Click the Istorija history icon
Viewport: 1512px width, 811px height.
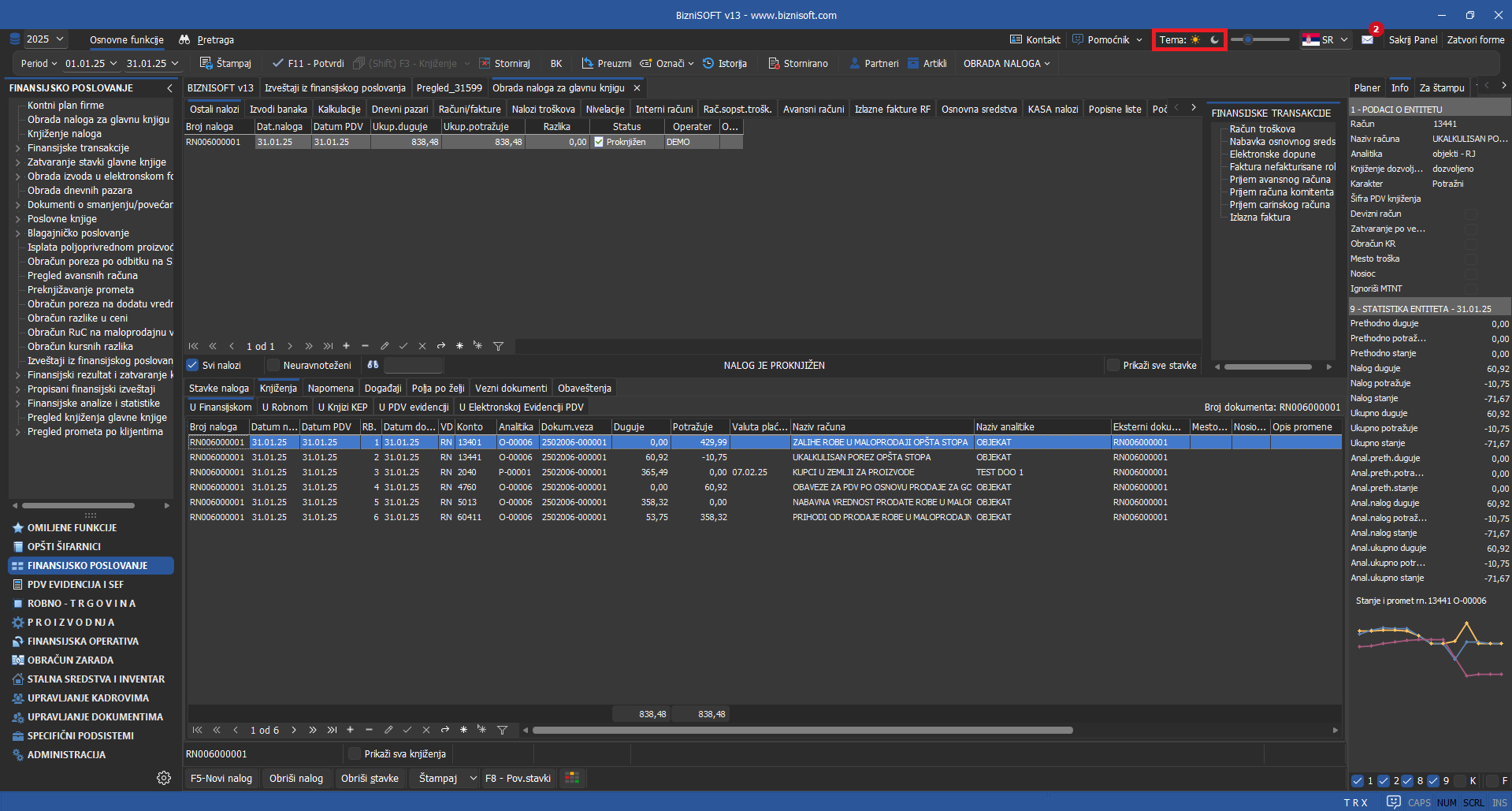[708, 63]
